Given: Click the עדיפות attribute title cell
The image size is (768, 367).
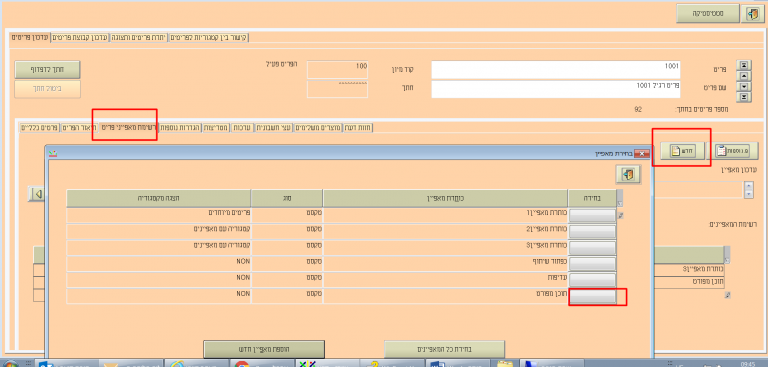Looking at the screenshot, I should [x=445, y=280].
